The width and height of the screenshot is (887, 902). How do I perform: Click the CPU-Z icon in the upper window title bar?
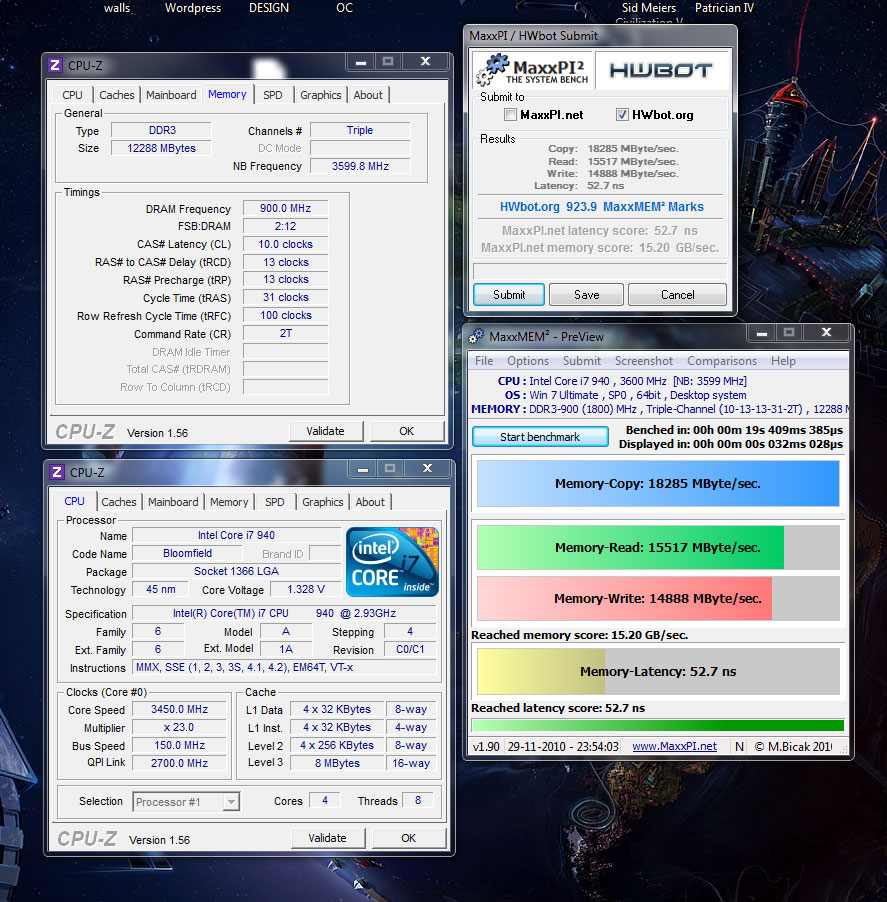pos(55,65)
